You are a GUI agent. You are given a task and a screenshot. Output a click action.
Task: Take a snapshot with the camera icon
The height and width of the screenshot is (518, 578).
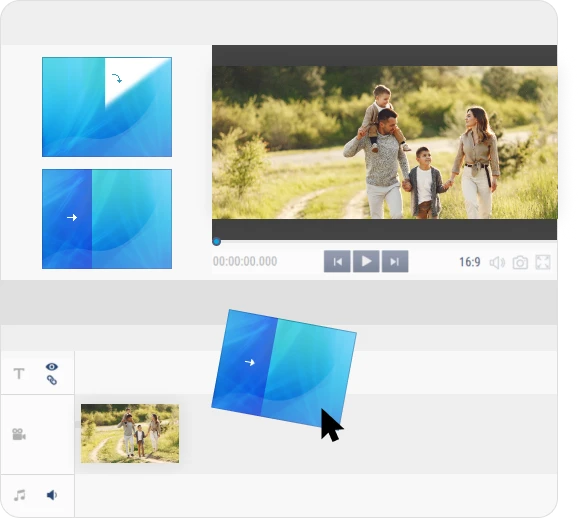pyautogui.click(x=520, y=263)
